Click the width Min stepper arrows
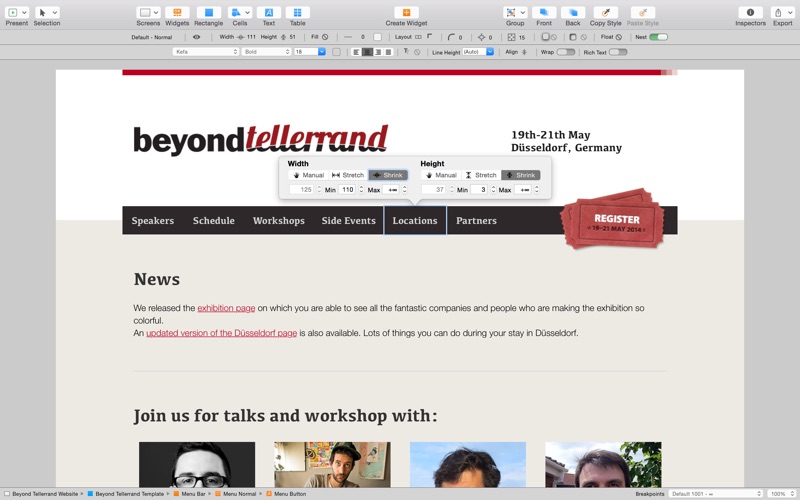800x500 pixels. click(361, 189)
